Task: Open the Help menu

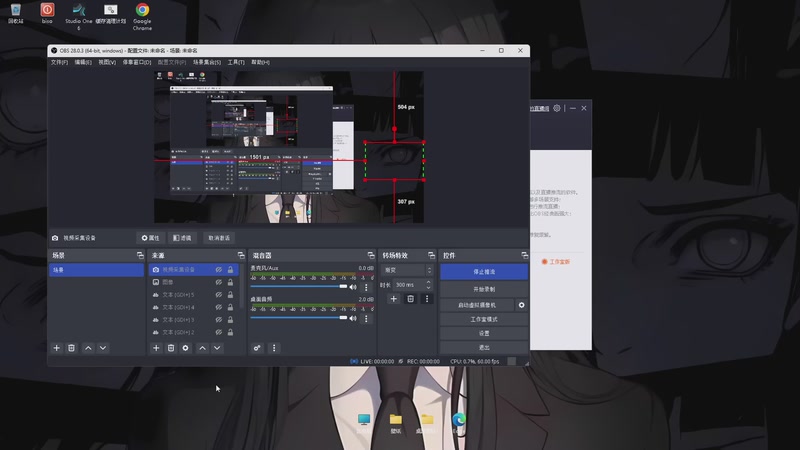Action: click(260, 62)
